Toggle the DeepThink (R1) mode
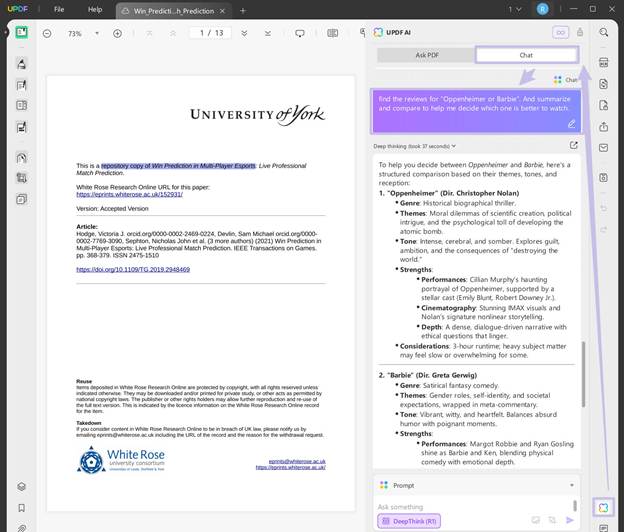 click(407, 521)
